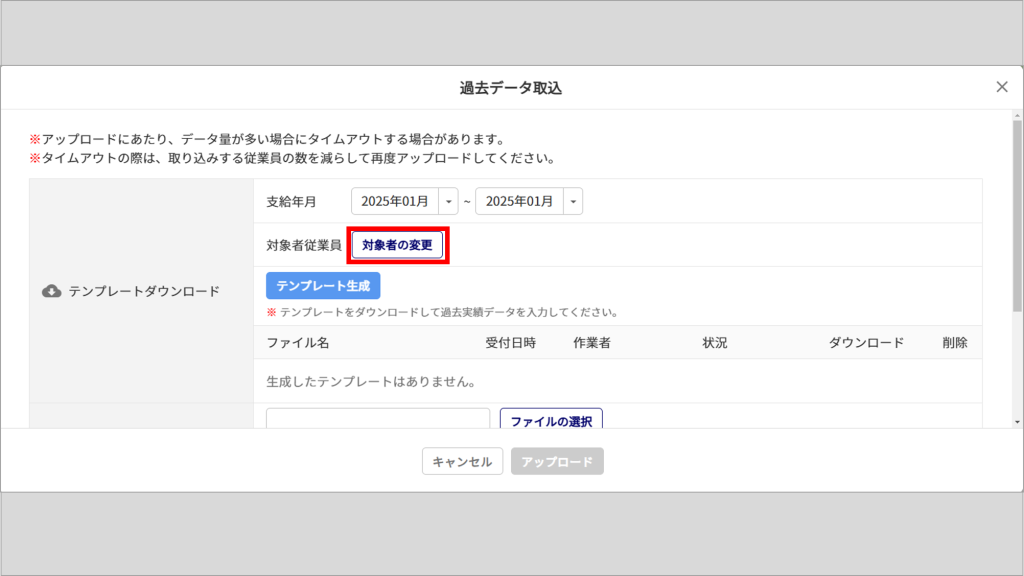Click the 生成したテンプレートはありません message
1024x576 pixels.
coord(371,382)
